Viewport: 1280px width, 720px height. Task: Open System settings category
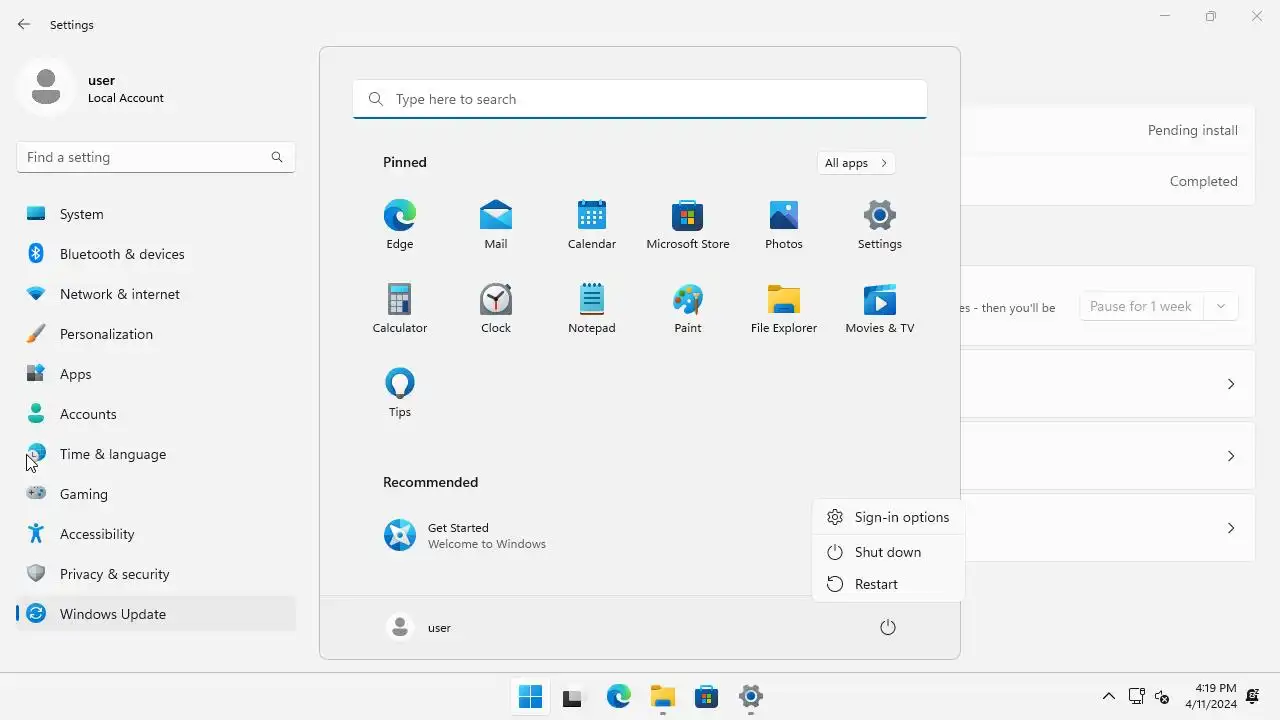point(156,214)
